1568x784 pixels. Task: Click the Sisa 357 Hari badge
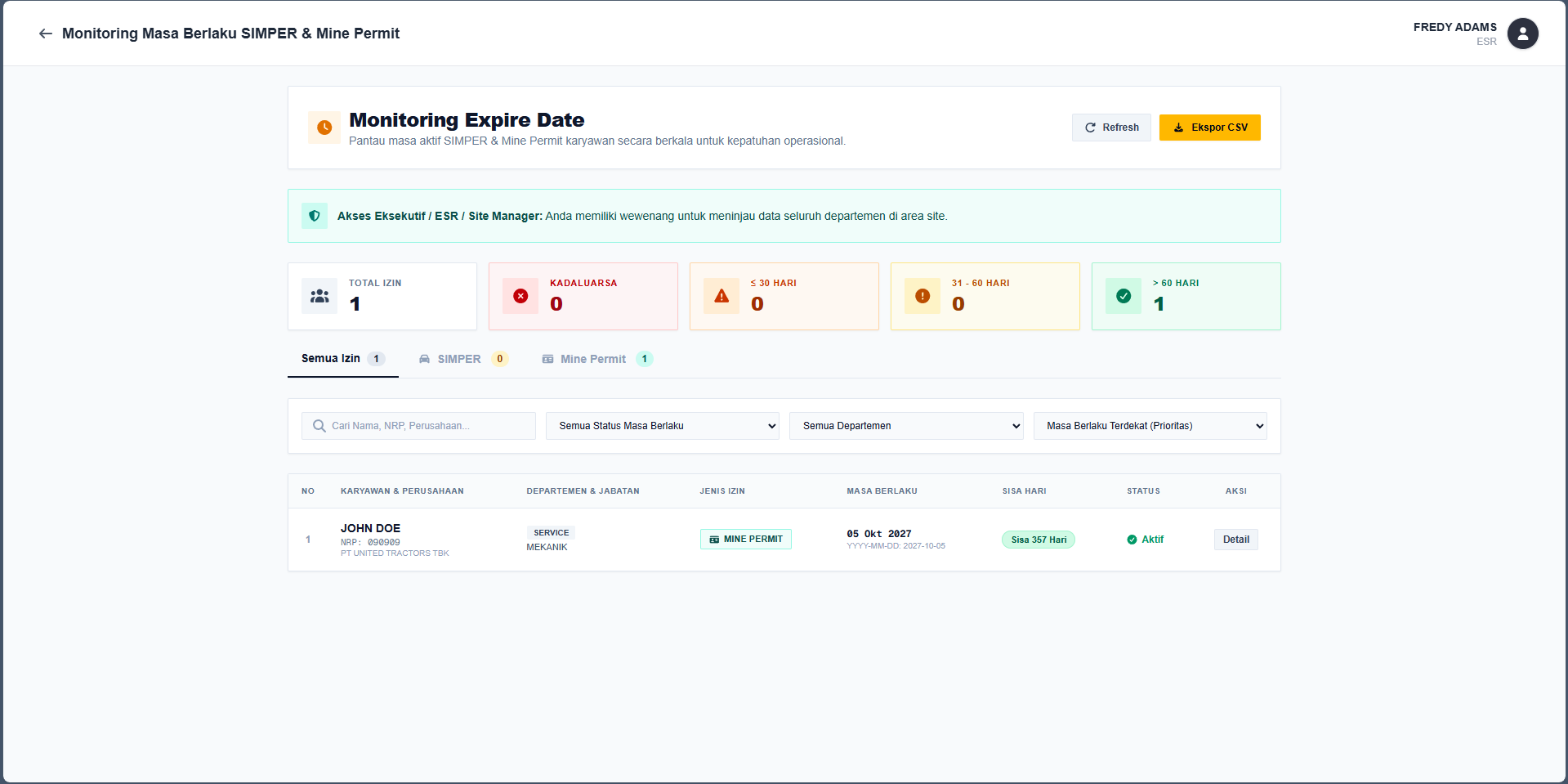(1039, 540)
